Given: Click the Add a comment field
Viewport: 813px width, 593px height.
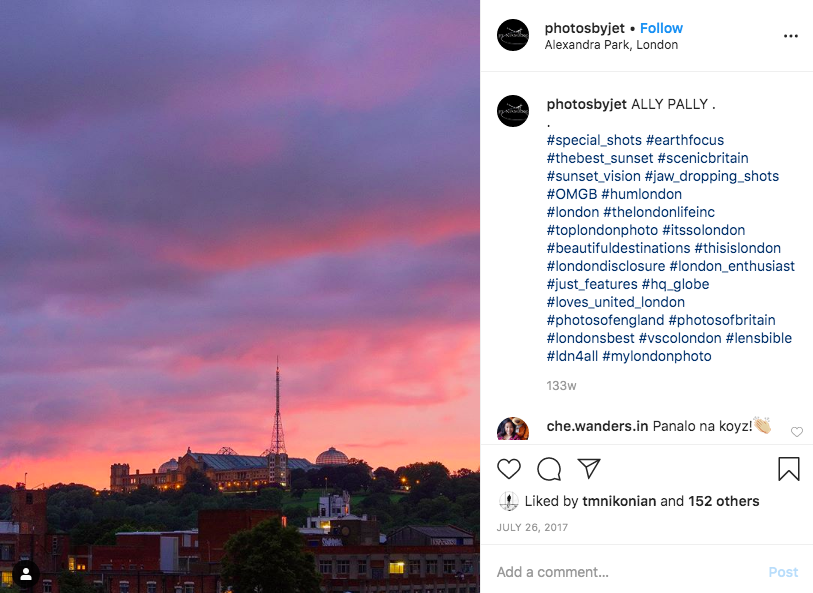Looking at the screenshot, I should click(620, 572).
